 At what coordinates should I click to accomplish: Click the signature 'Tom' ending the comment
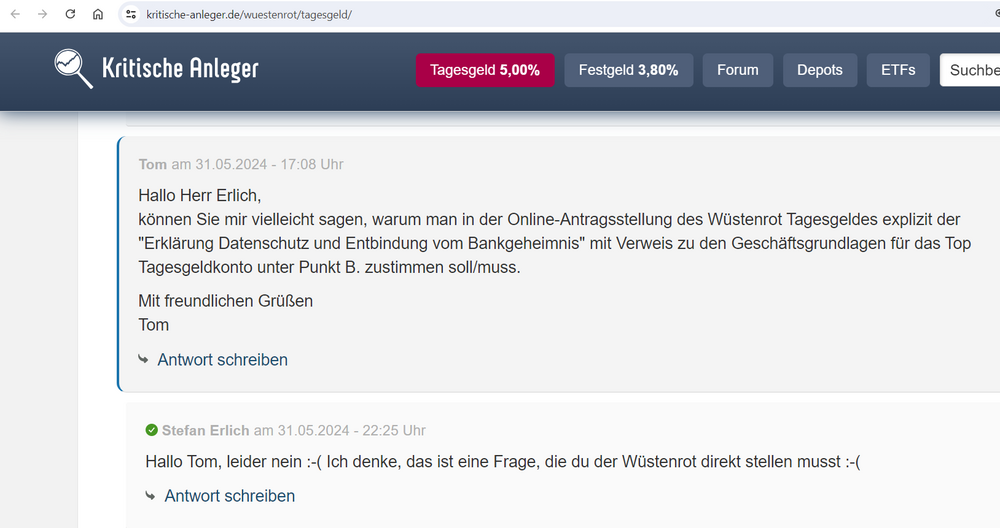pyautogui.click(x=154, y=325)
